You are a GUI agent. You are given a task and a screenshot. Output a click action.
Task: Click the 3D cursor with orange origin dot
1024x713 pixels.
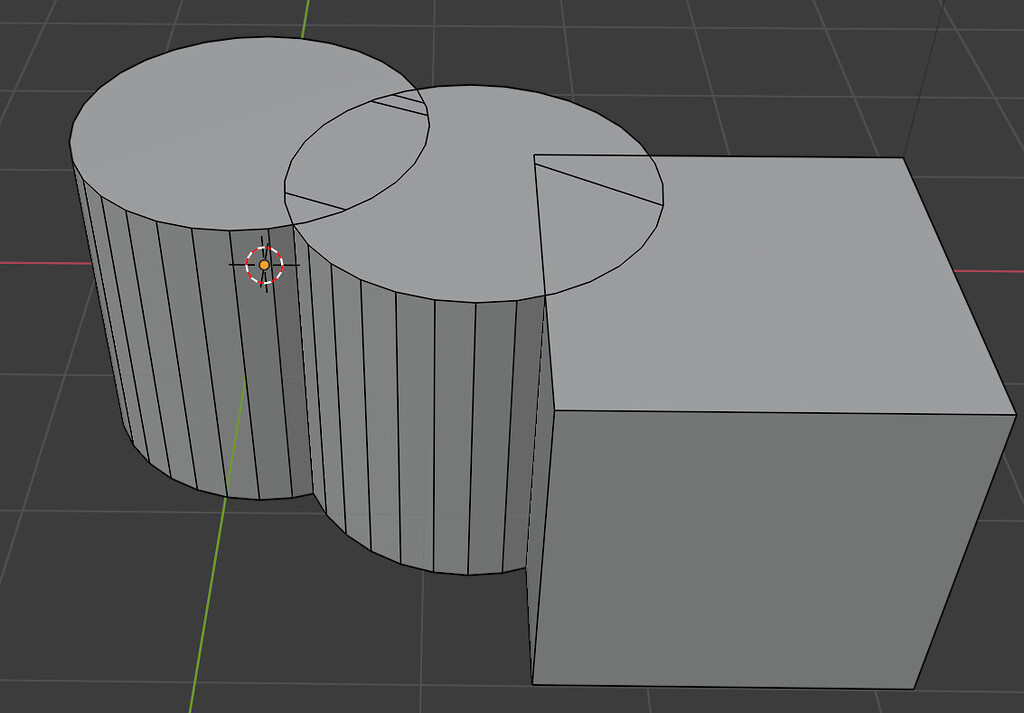264,264
